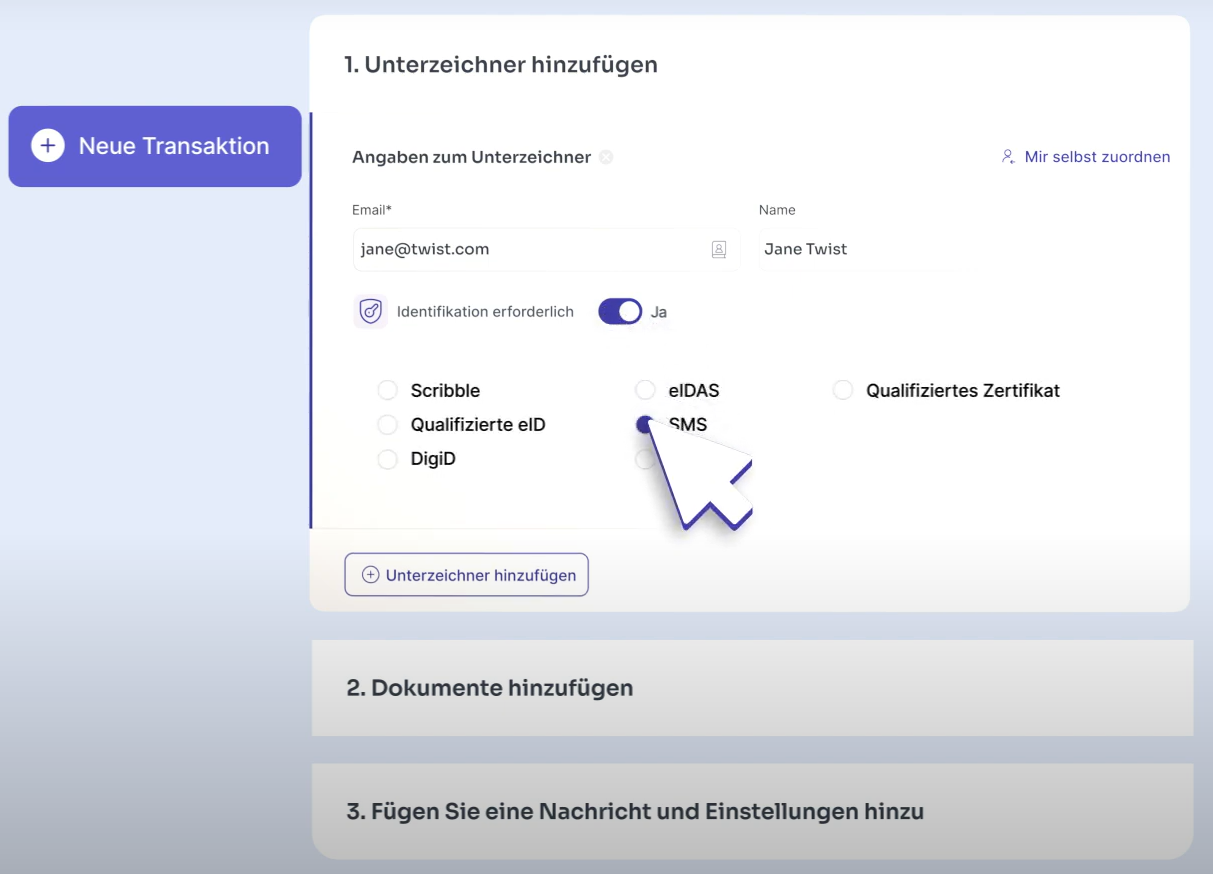Click the plus icon in Unterzeichner hinzufügen

(370, 575)
